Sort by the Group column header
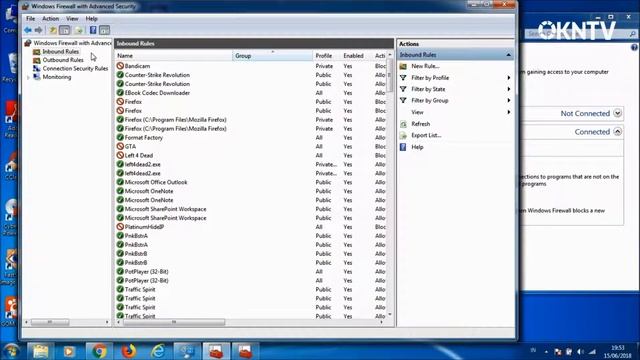The image size is (640, 360). tap(272, 56)
